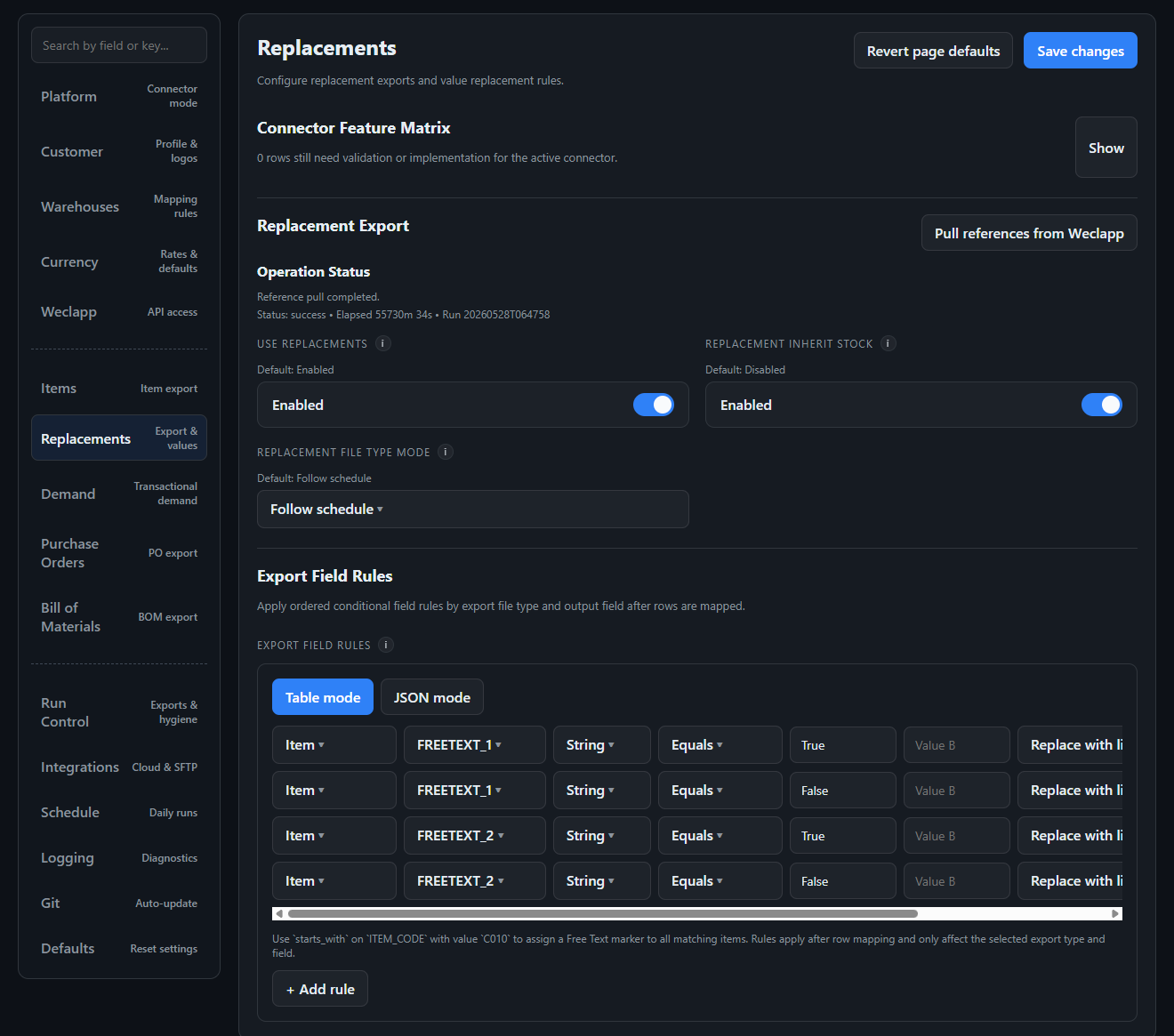The width and height of the screenshot is (1174, 1036).
Task: Open the Item dropdown in the fourth rule row
Action: 334,881
